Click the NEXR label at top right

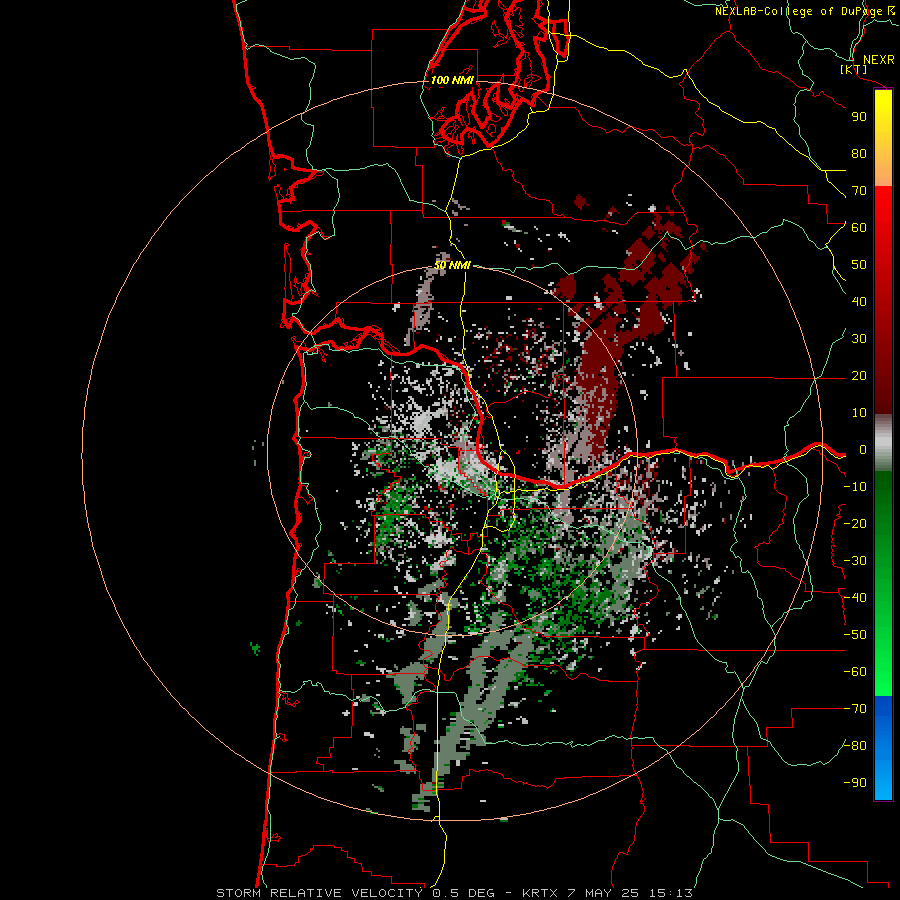(879, 60)
